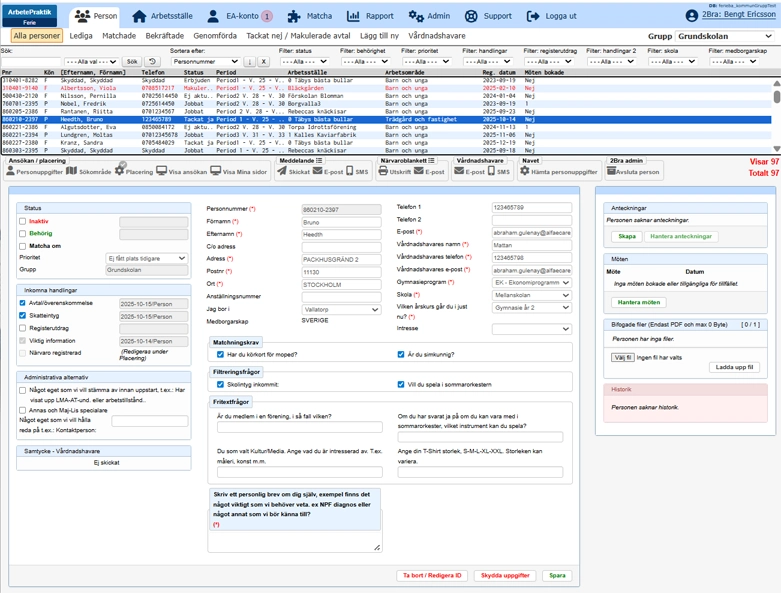
Task: Open Placering gear icon
Action: click(x=120, y=169)
